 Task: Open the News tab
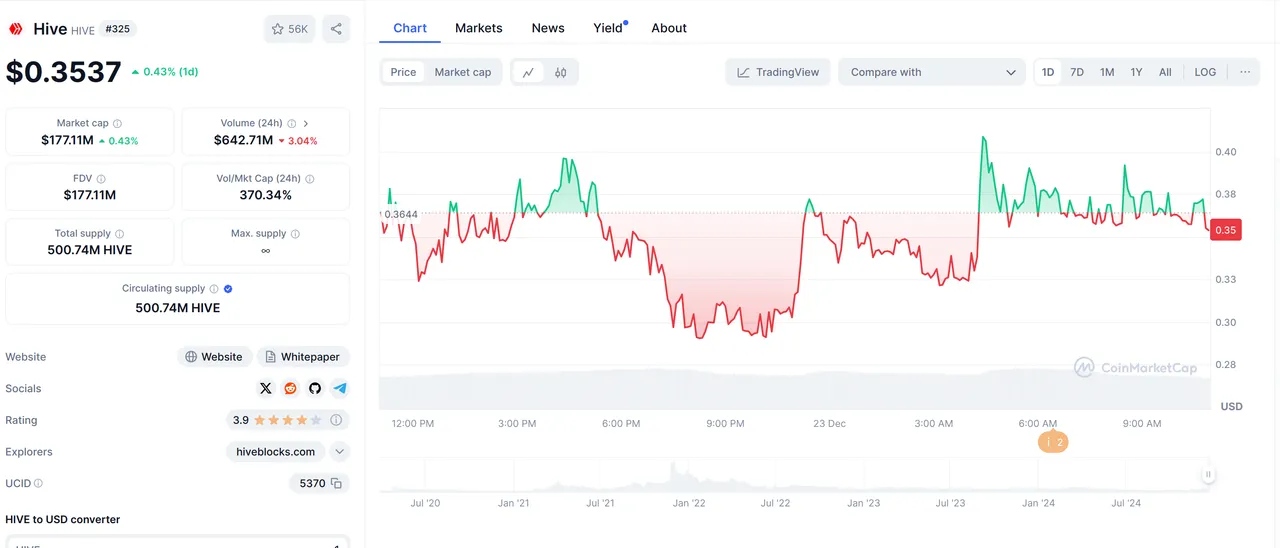548,28
